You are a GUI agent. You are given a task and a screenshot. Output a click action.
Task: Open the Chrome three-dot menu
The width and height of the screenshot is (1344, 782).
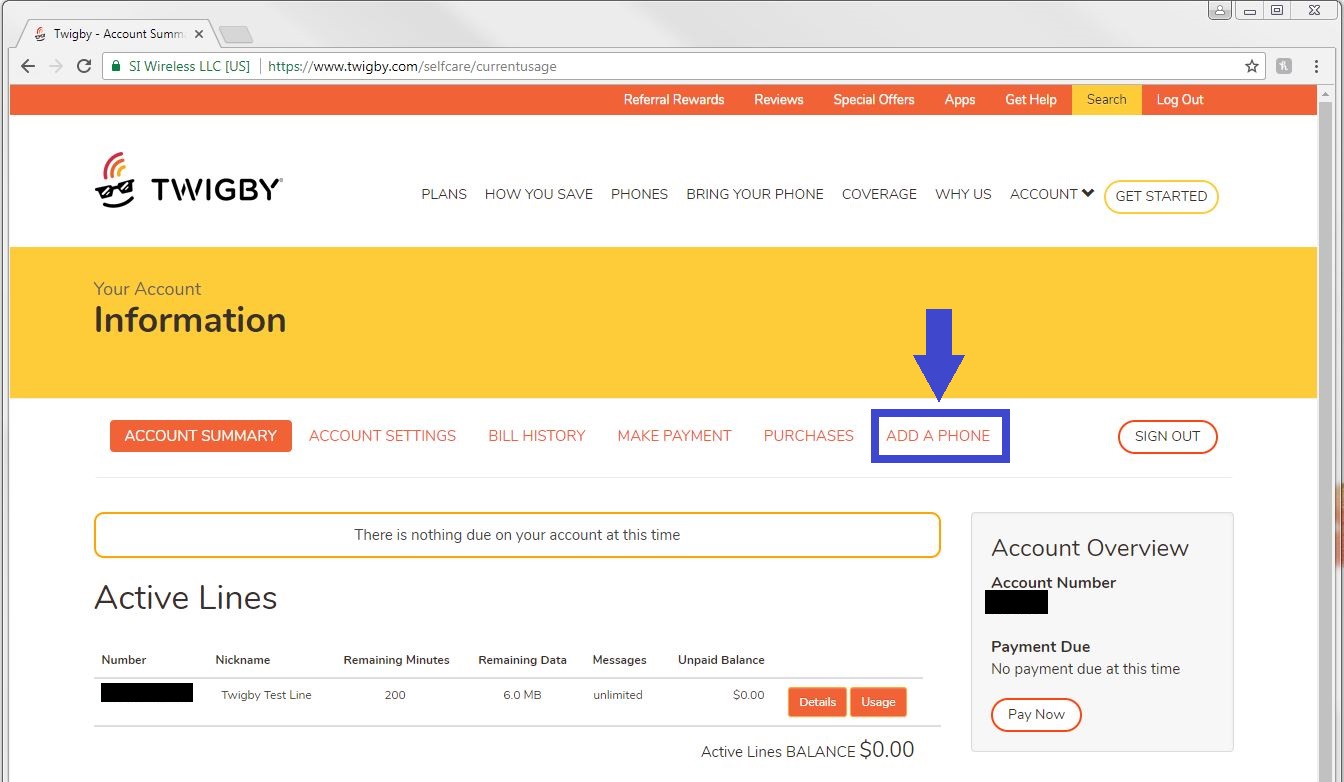1315,66
